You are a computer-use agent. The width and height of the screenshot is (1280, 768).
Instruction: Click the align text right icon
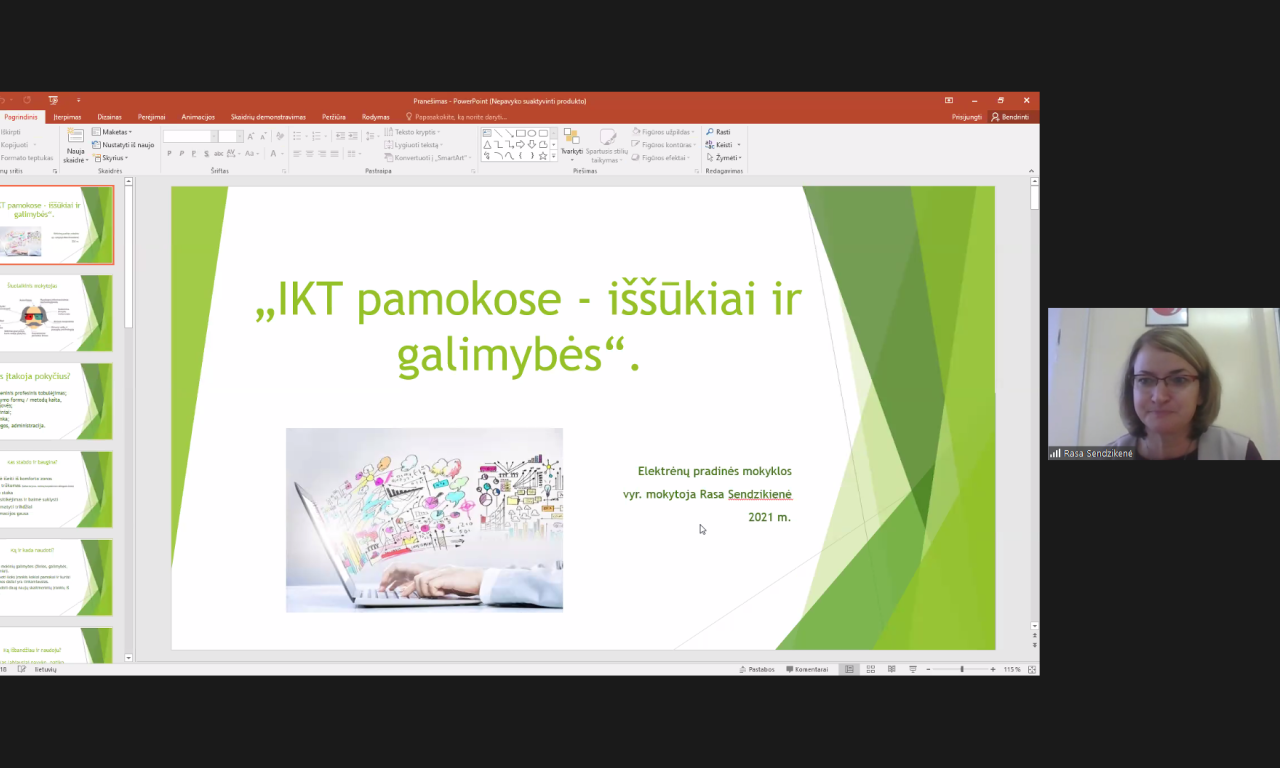322,154
